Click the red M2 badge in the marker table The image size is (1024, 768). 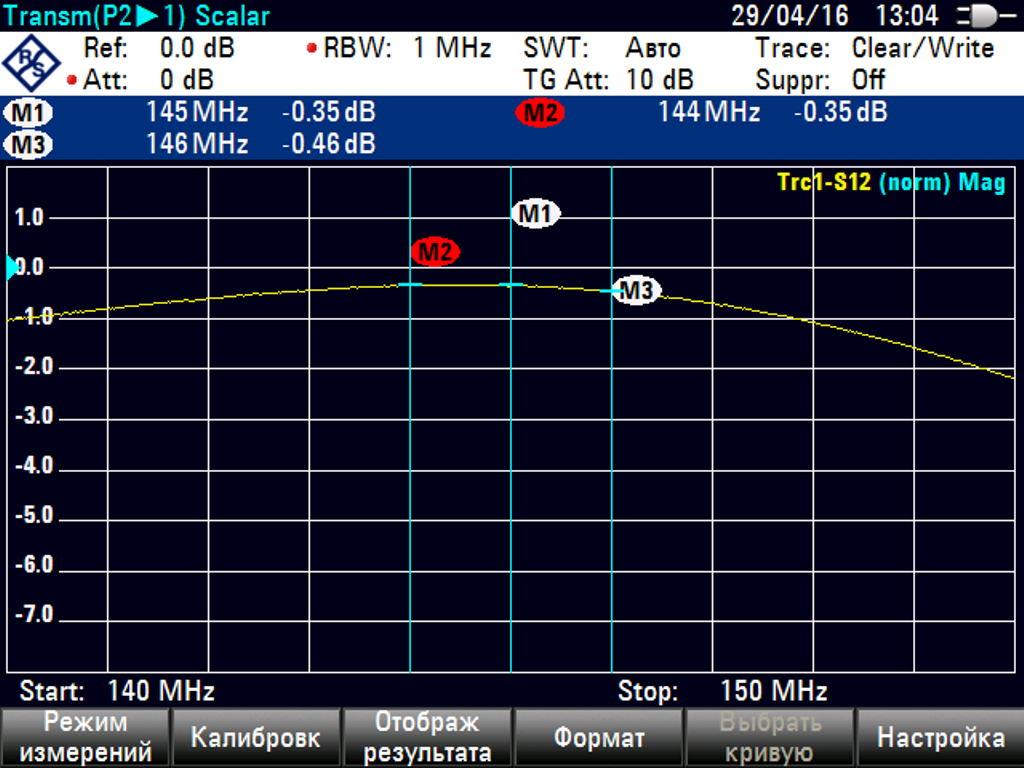tap(540, 113)
